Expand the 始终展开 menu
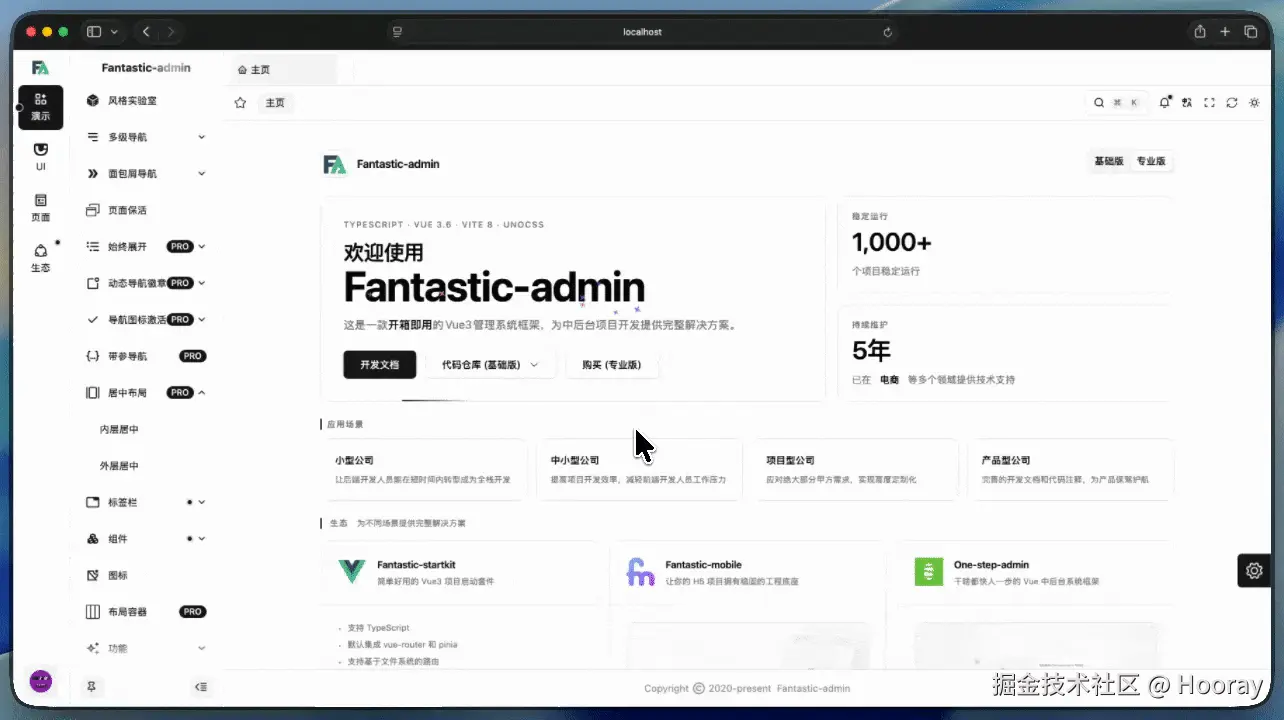1284x720 pixels. click(146, 247)
